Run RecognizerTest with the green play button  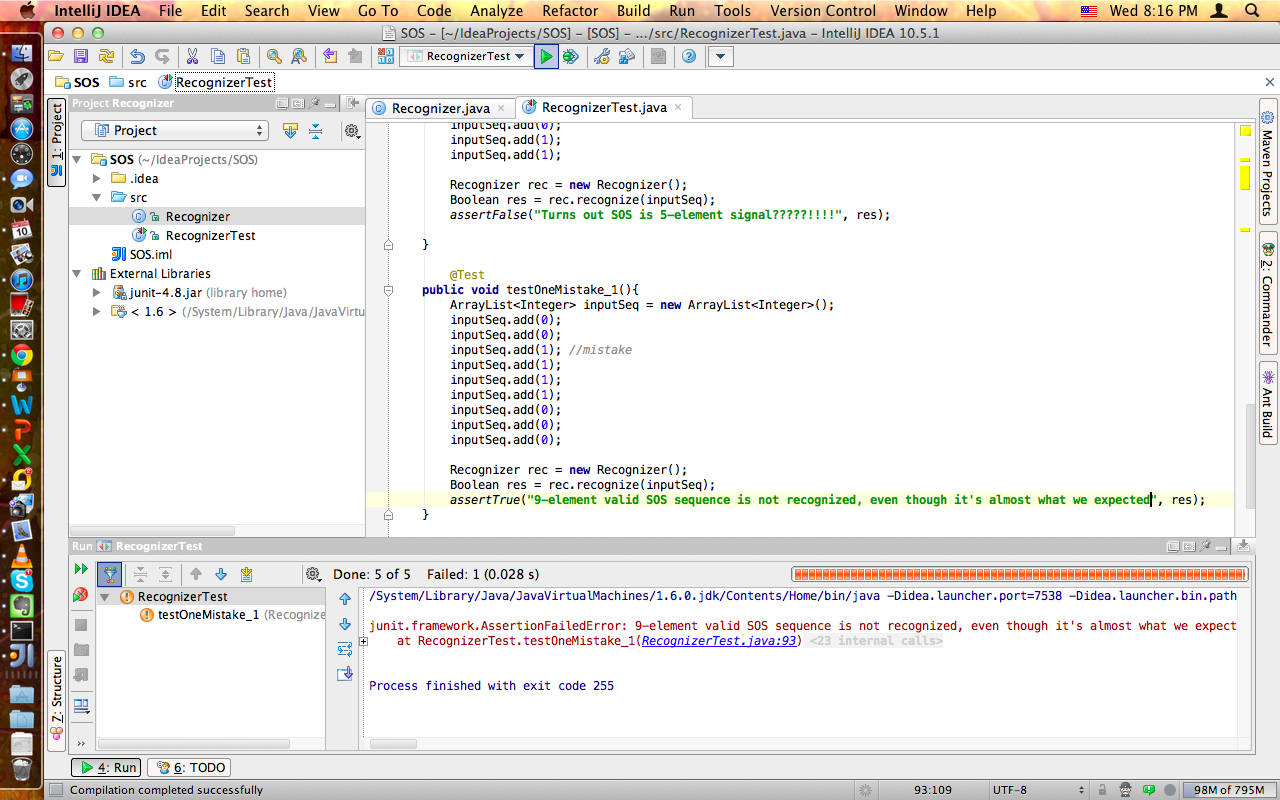click(546, 57)
